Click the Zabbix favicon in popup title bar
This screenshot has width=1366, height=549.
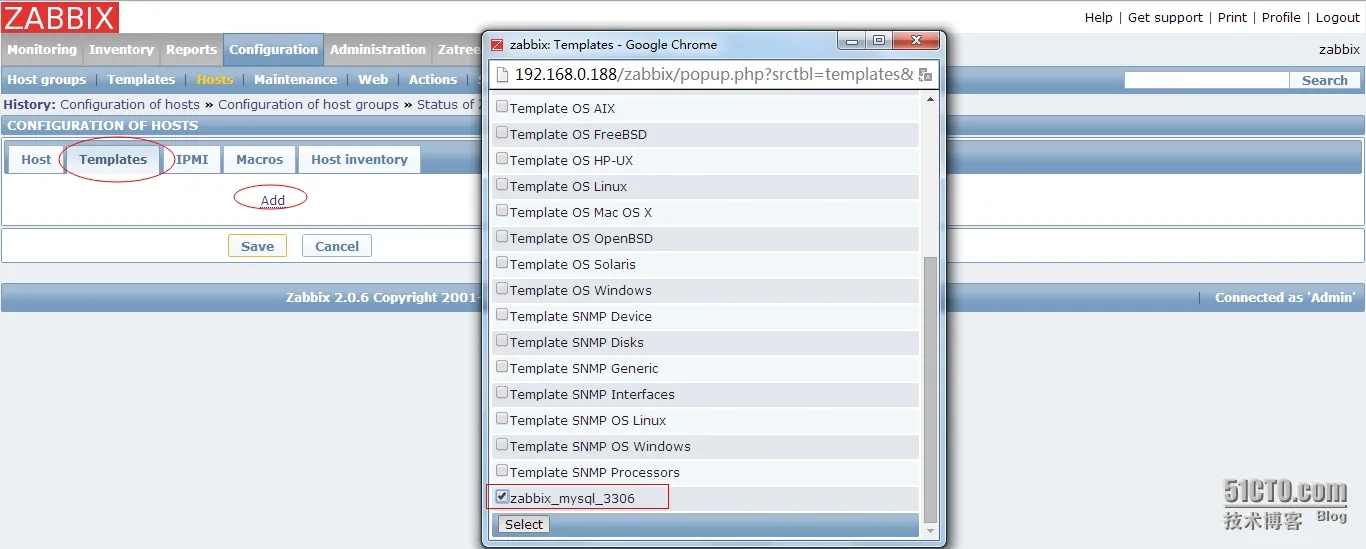pos(498,44)
